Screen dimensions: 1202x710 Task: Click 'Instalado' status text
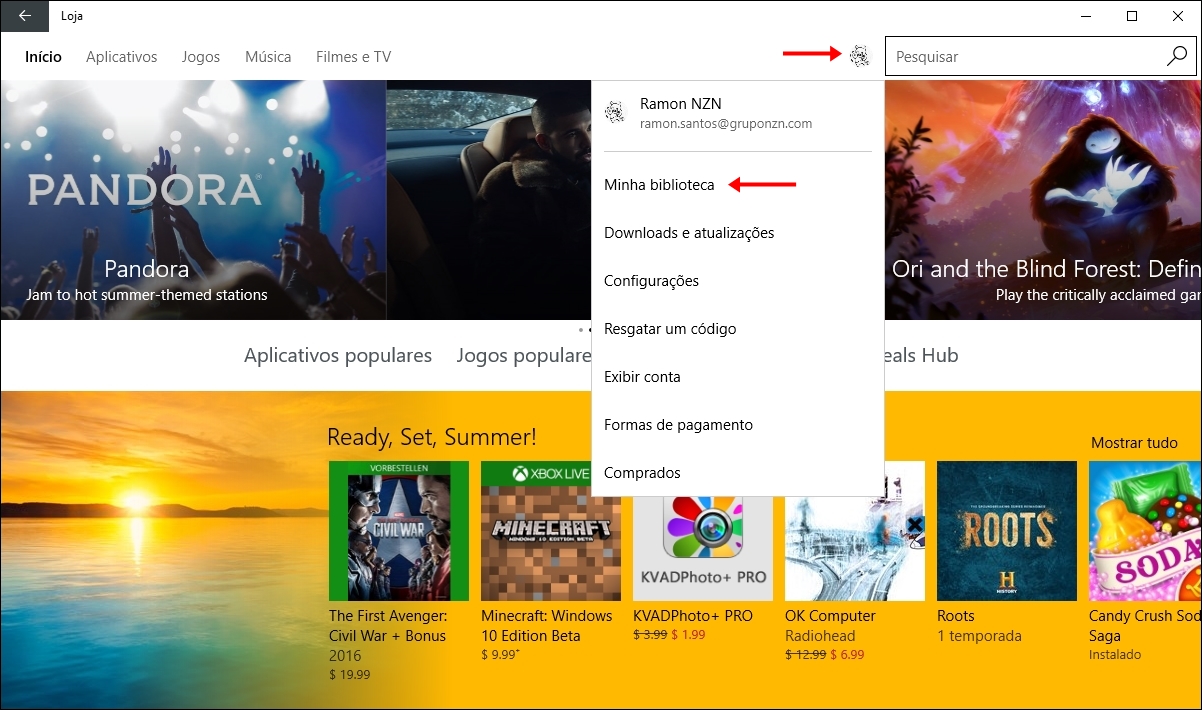[x=1115, y=655]
